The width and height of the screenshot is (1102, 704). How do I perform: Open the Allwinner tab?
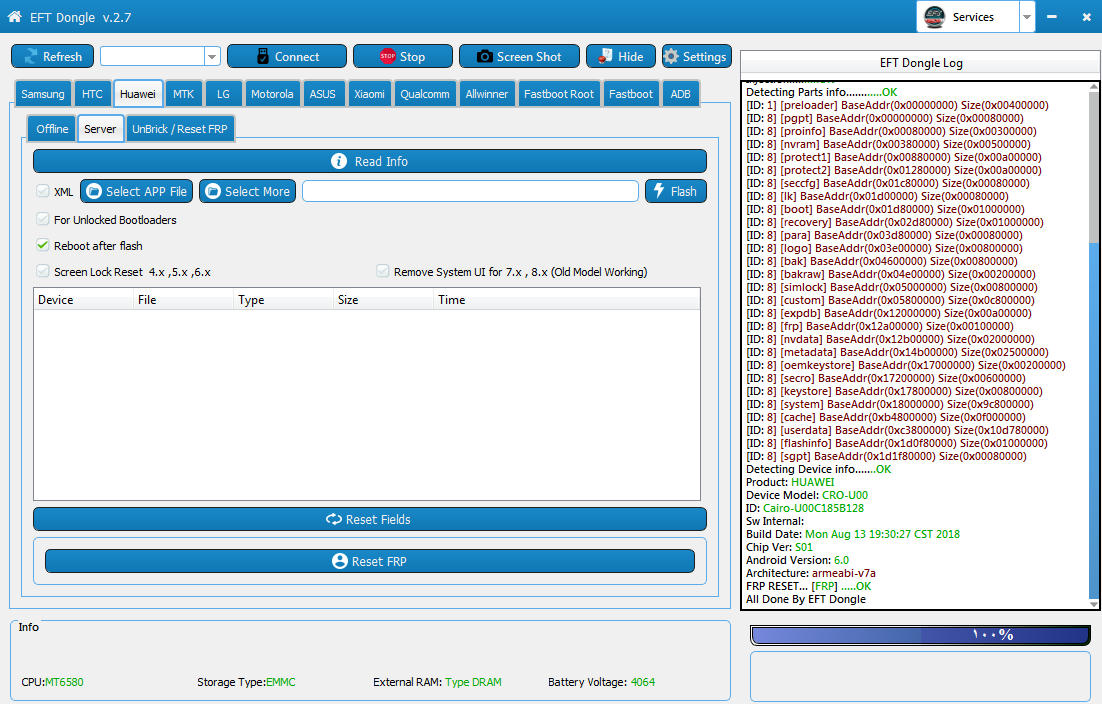tap(487, 94)
